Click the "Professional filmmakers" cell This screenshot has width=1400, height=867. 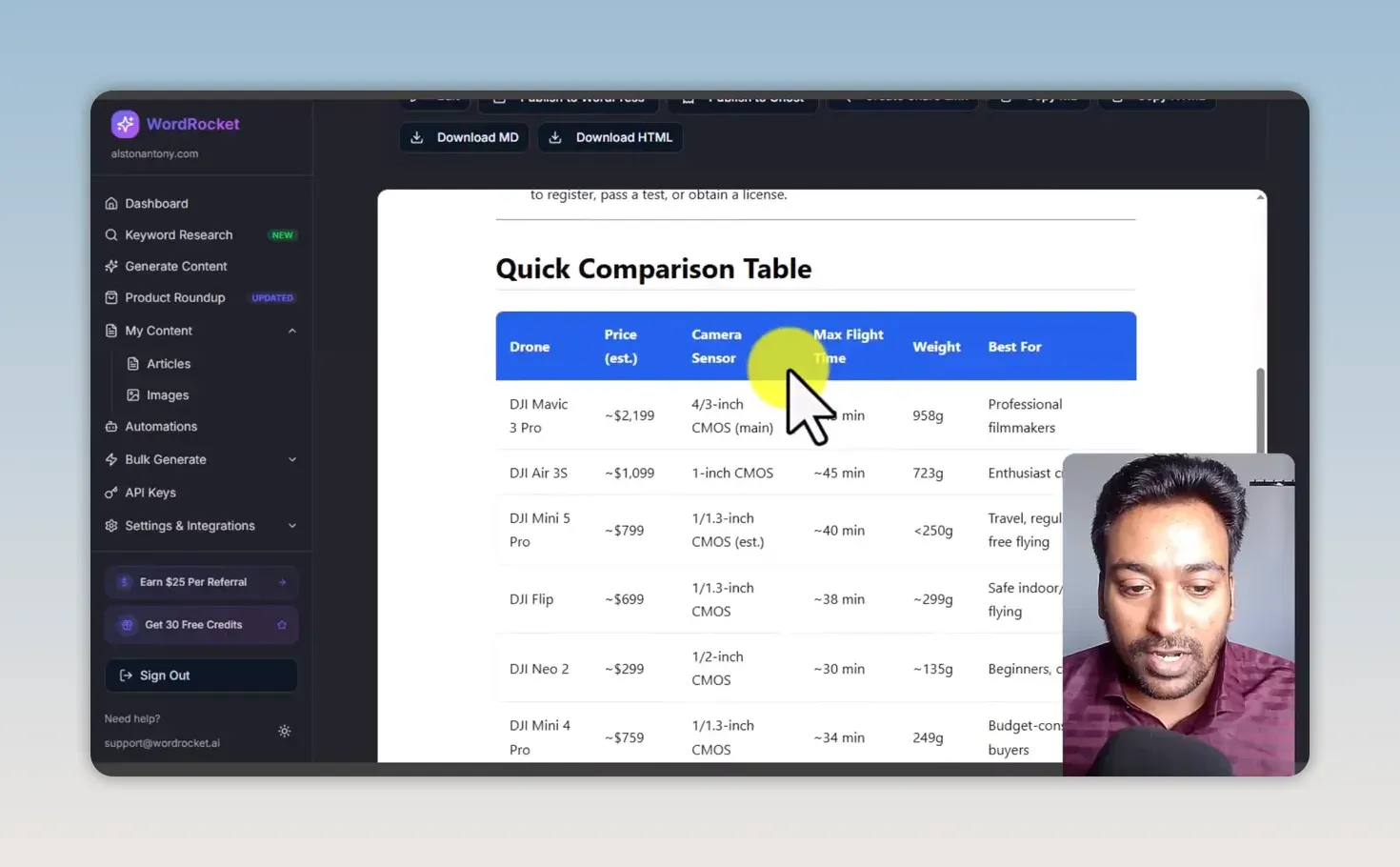1025,415
